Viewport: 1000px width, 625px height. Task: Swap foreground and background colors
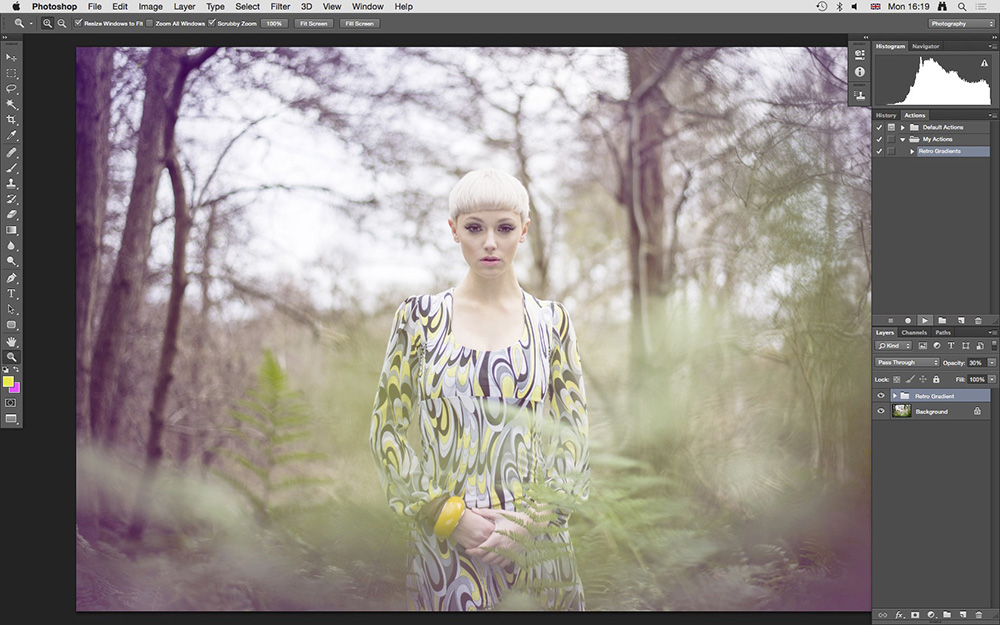17,370
